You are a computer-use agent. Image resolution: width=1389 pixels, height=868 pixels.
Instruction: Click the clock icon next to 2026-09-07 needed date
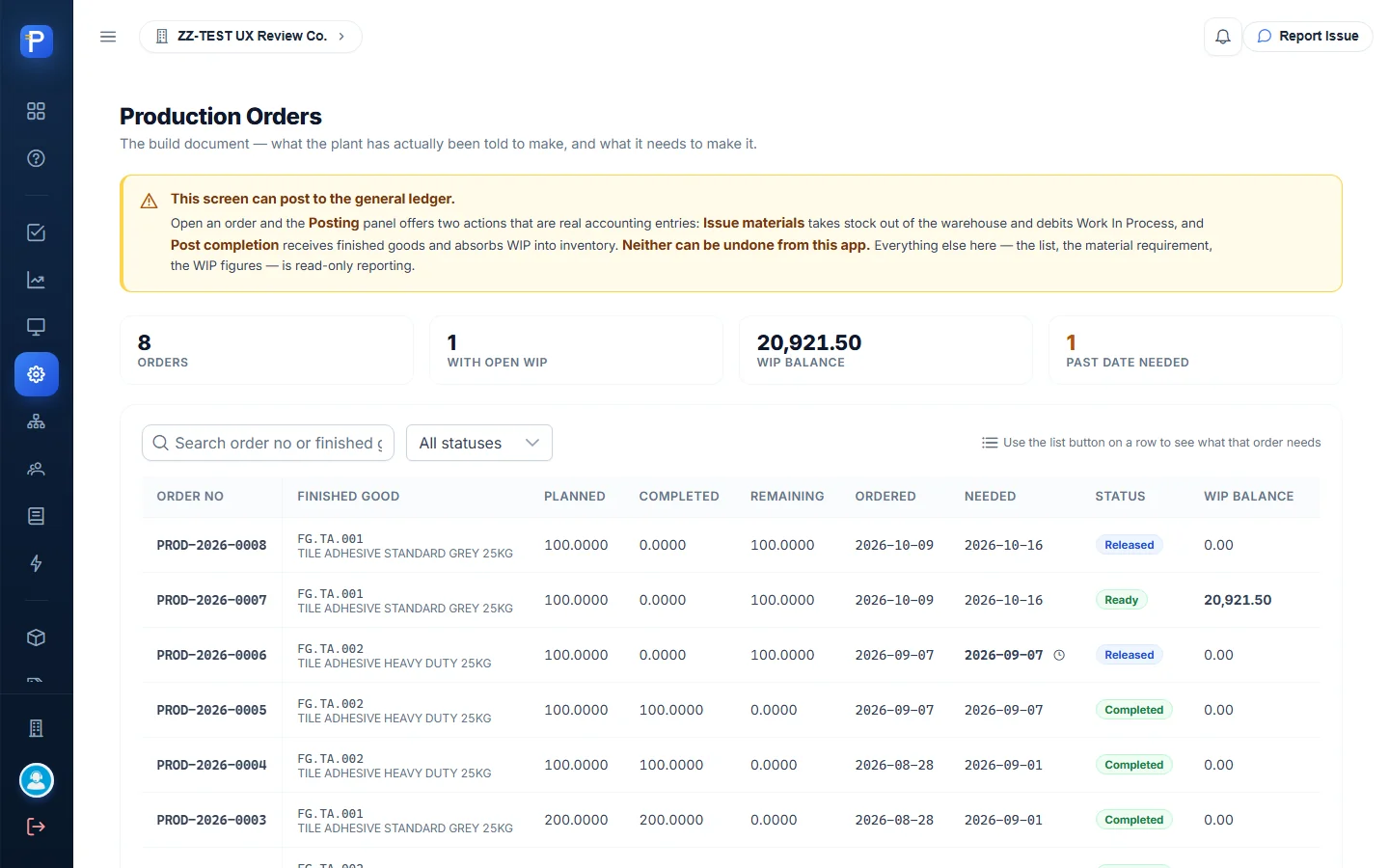(x=1059, y=655)
